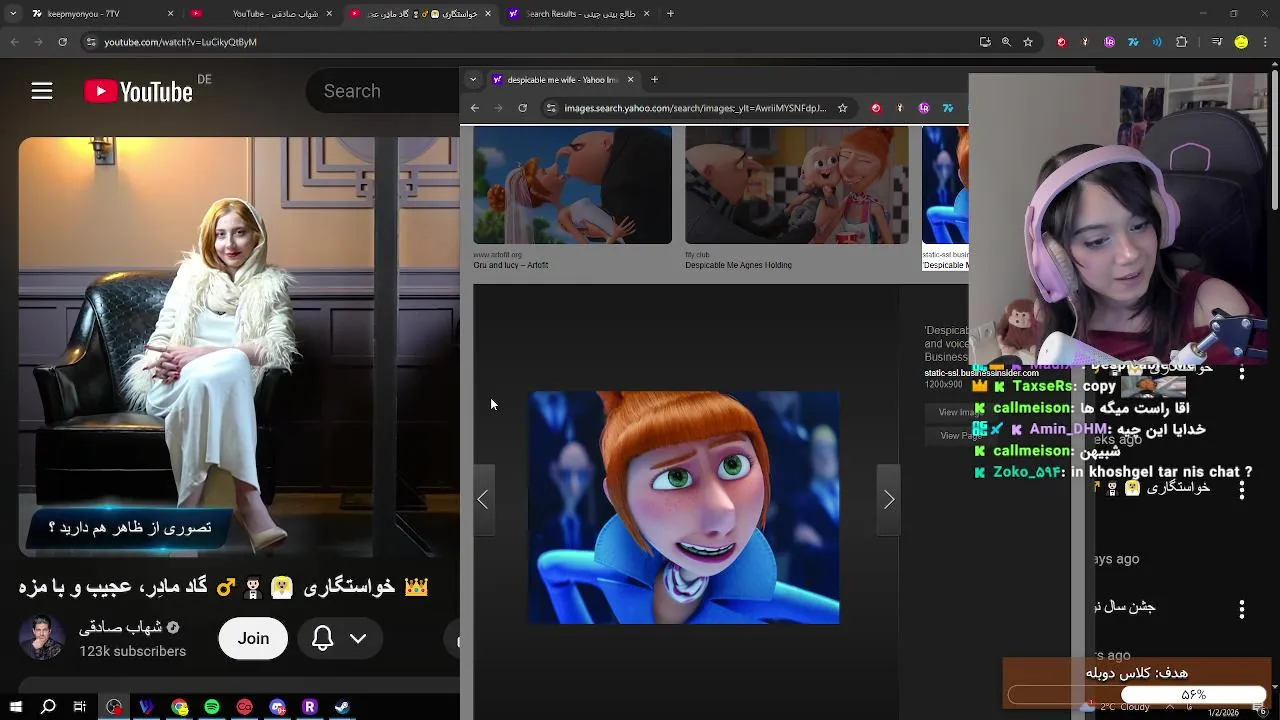Install app icon in outer address bar
This screenshot has height=720, width=1280.
(x=985, y=42)
